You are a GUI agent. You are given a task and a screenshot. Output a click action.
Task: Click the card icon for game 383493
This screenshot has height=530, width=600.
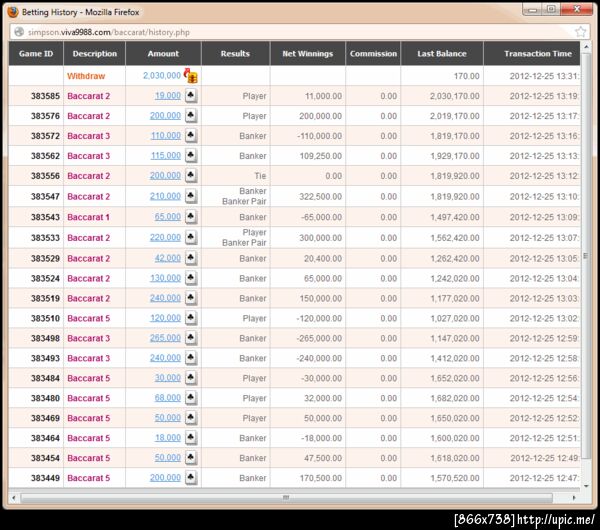pyautogui.click(x=191, y=358)
